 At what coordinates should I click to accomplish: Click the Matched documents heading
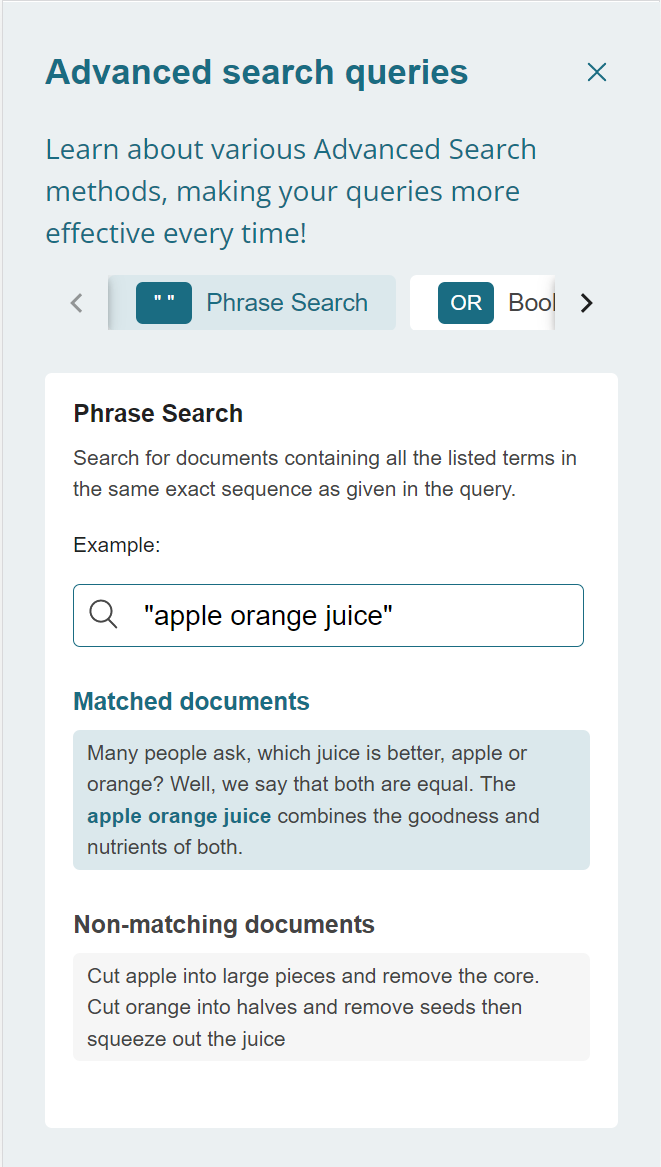click(x=192, y=702)
